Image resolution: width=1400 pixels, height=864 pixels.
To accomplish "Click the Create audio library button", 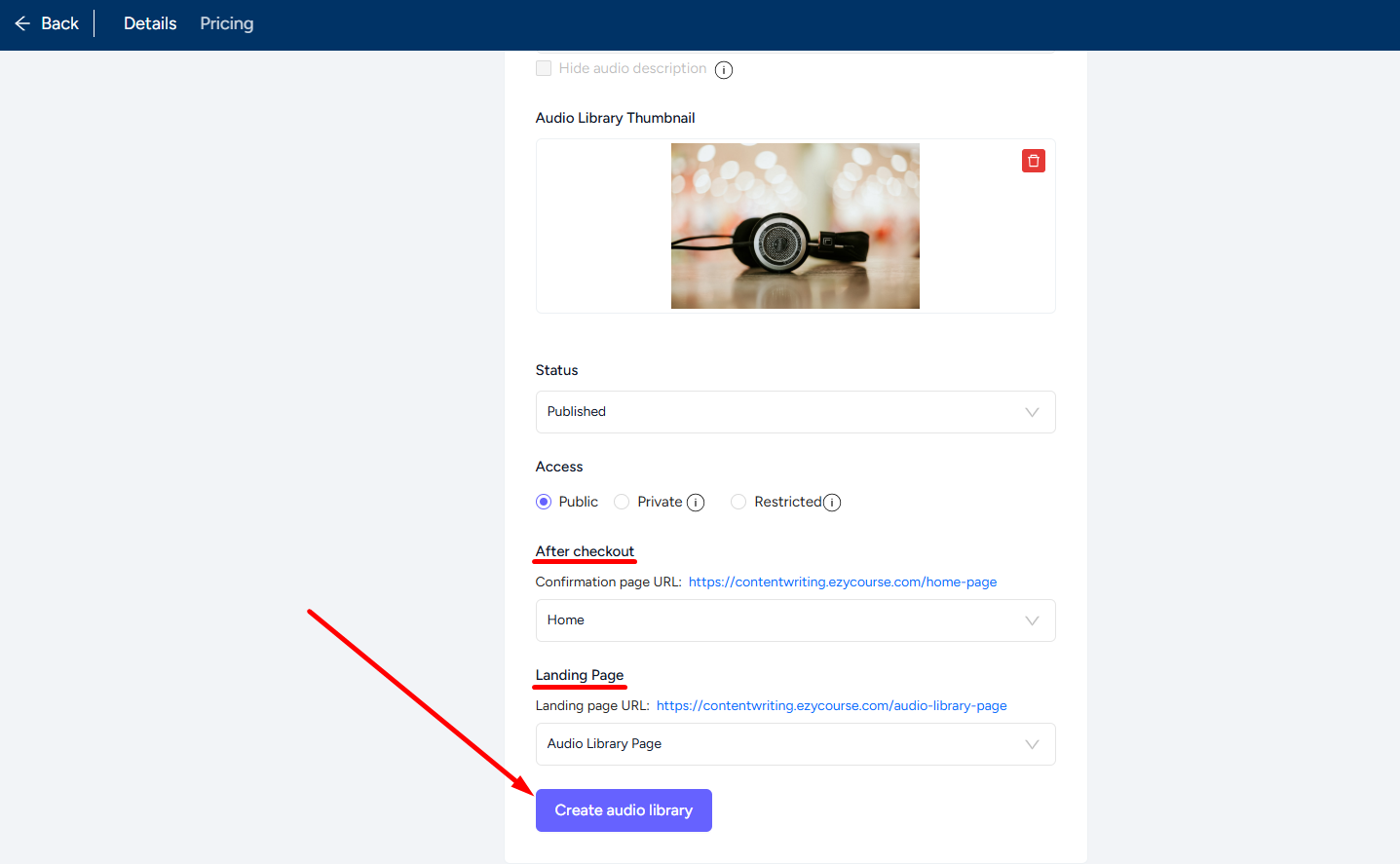I will click(624, 810).
